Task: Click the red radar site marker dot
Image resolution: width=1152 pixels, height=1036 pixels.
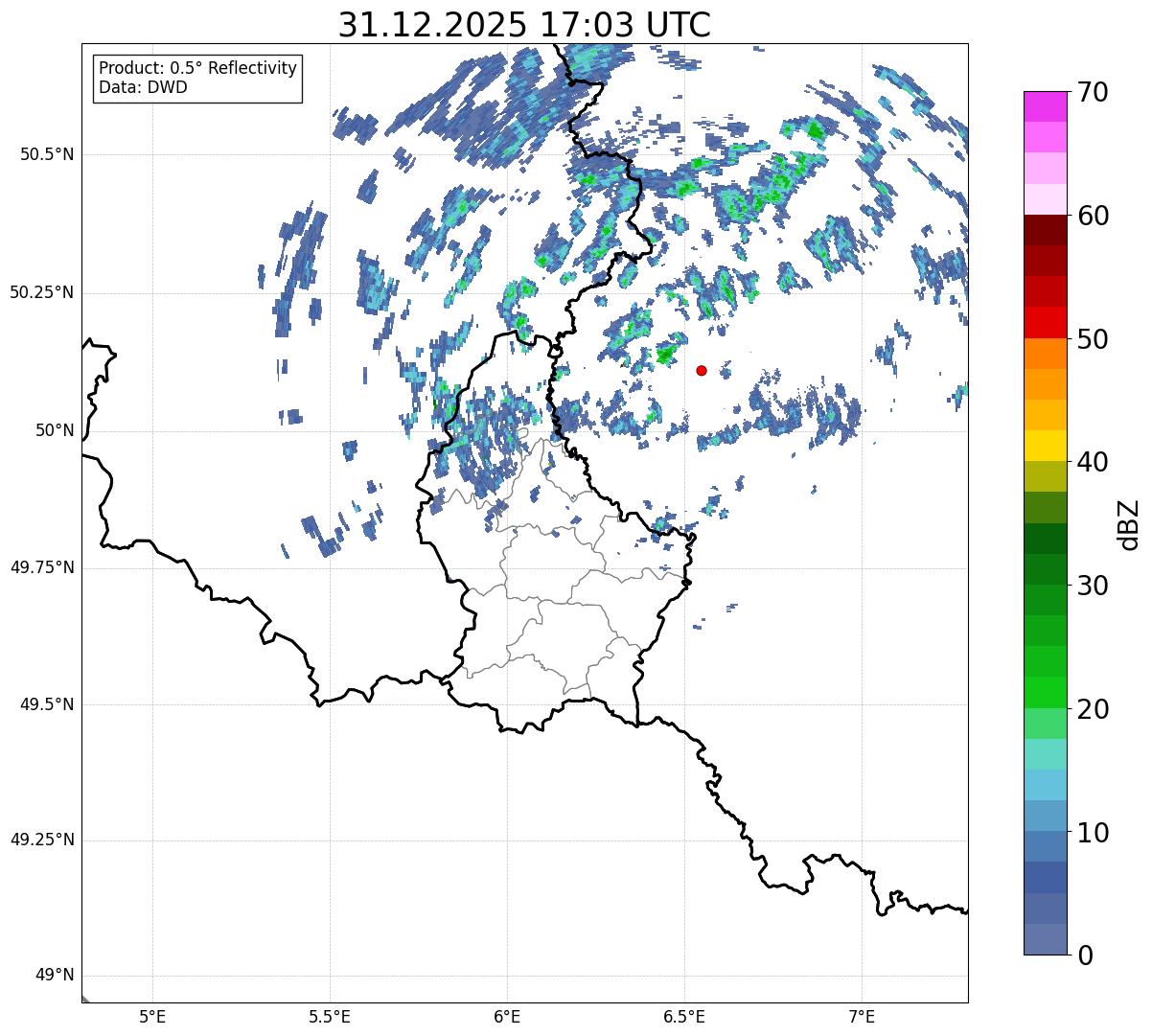Action: (702, 370)
